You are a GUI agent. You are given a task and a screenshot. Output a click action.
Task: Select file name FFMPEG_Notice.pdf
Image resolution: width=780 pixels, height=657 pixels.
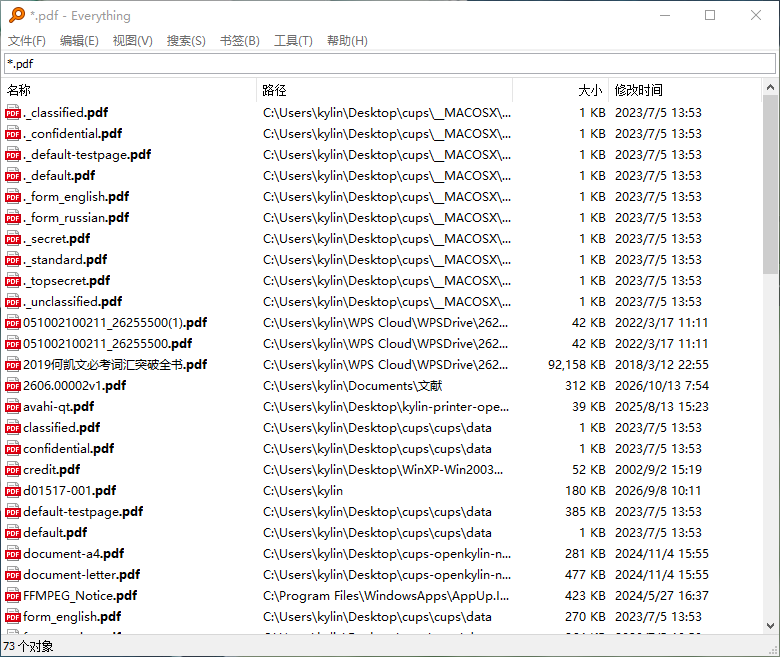pyautogui.click(x=80, y=596)
